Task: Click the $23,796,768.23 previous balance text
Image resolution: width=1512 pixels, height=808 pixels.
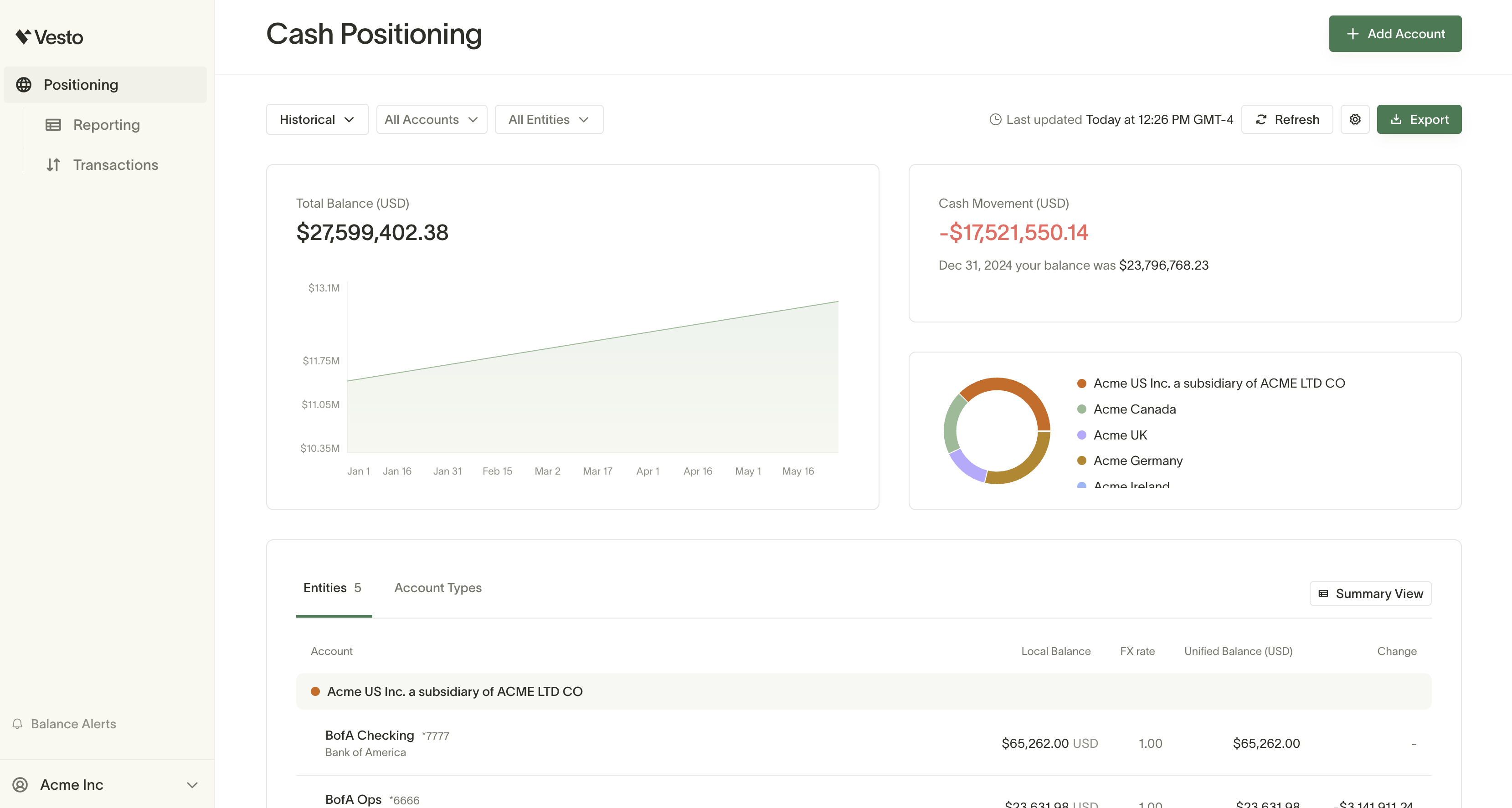Action: [x=1163, y=265]
